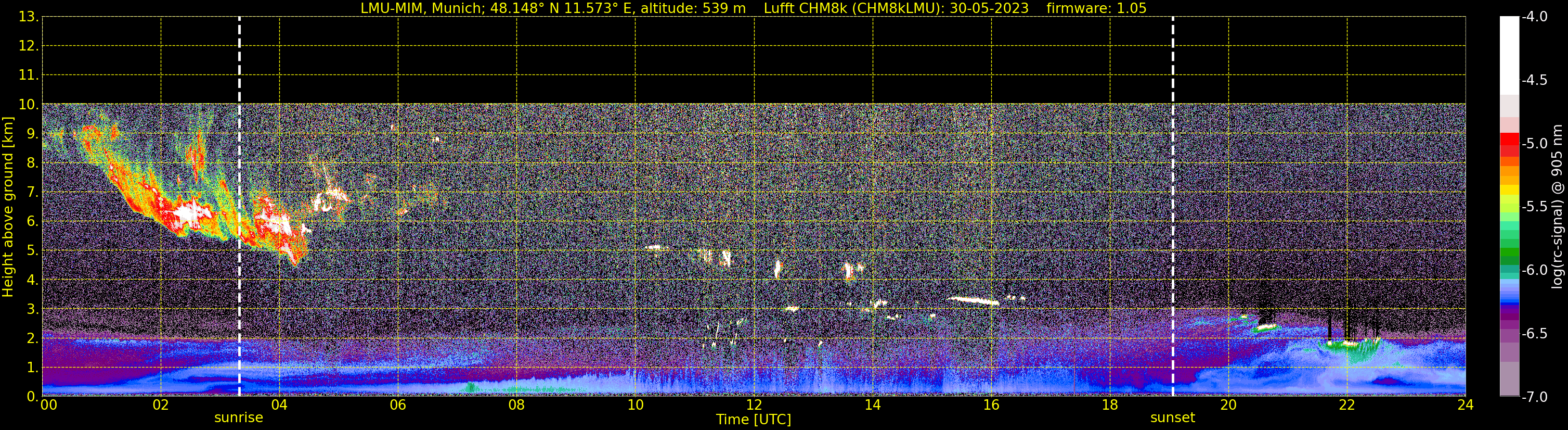Click the -5.5 colorbar tick label
Image resolution: width=1568 pixels, height=430 pixels.
point(1534,207)
